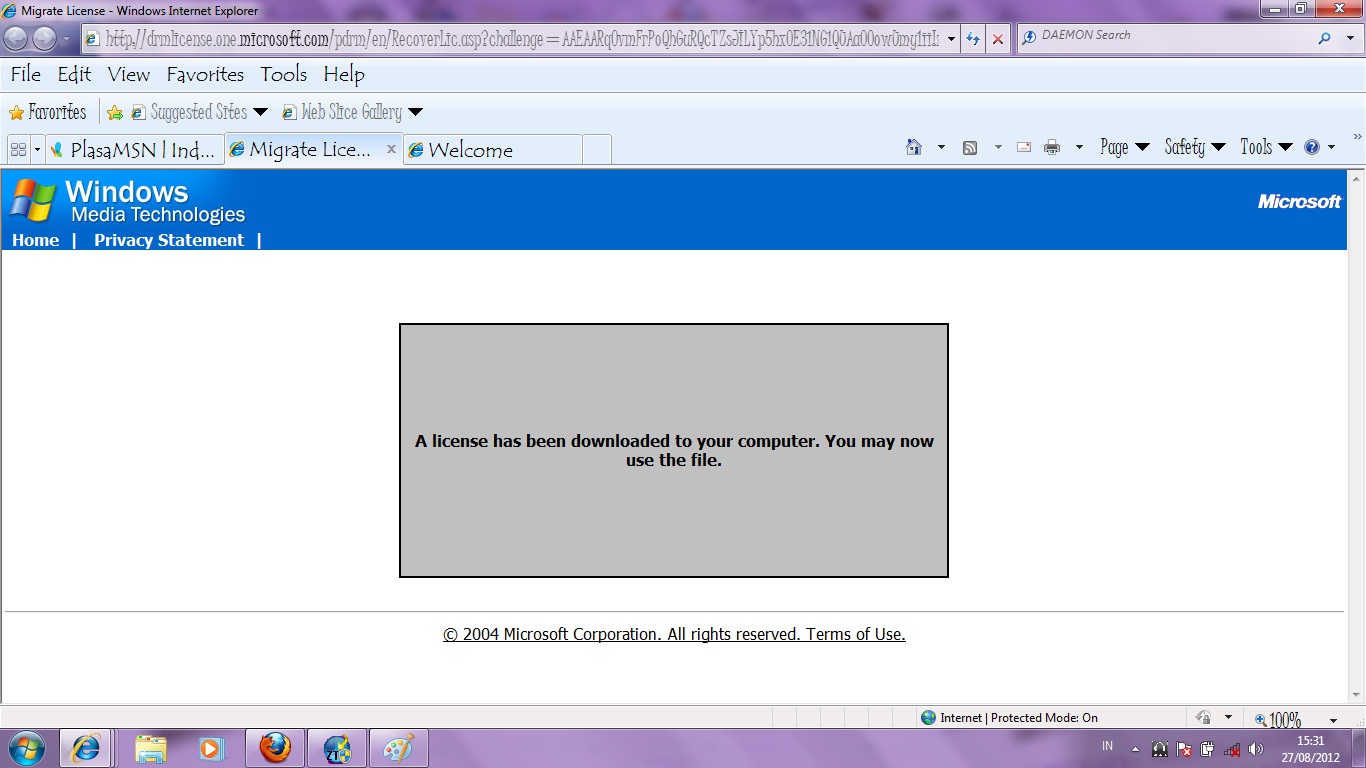Click the blue Help question mark icon
The image size is (1366, 768).
pyautogui.click(x=1312, y=147)
